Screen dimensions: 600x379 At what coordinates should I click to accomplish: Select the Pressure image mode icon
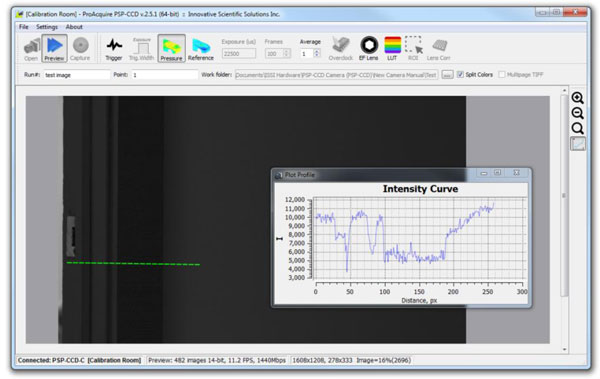point(171,49)
